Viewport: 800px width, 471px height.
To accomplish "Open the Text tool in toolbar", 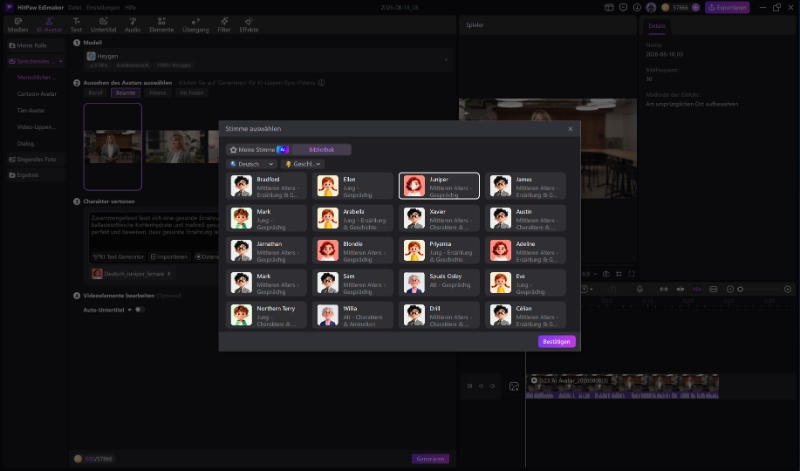I will (76, 25).
